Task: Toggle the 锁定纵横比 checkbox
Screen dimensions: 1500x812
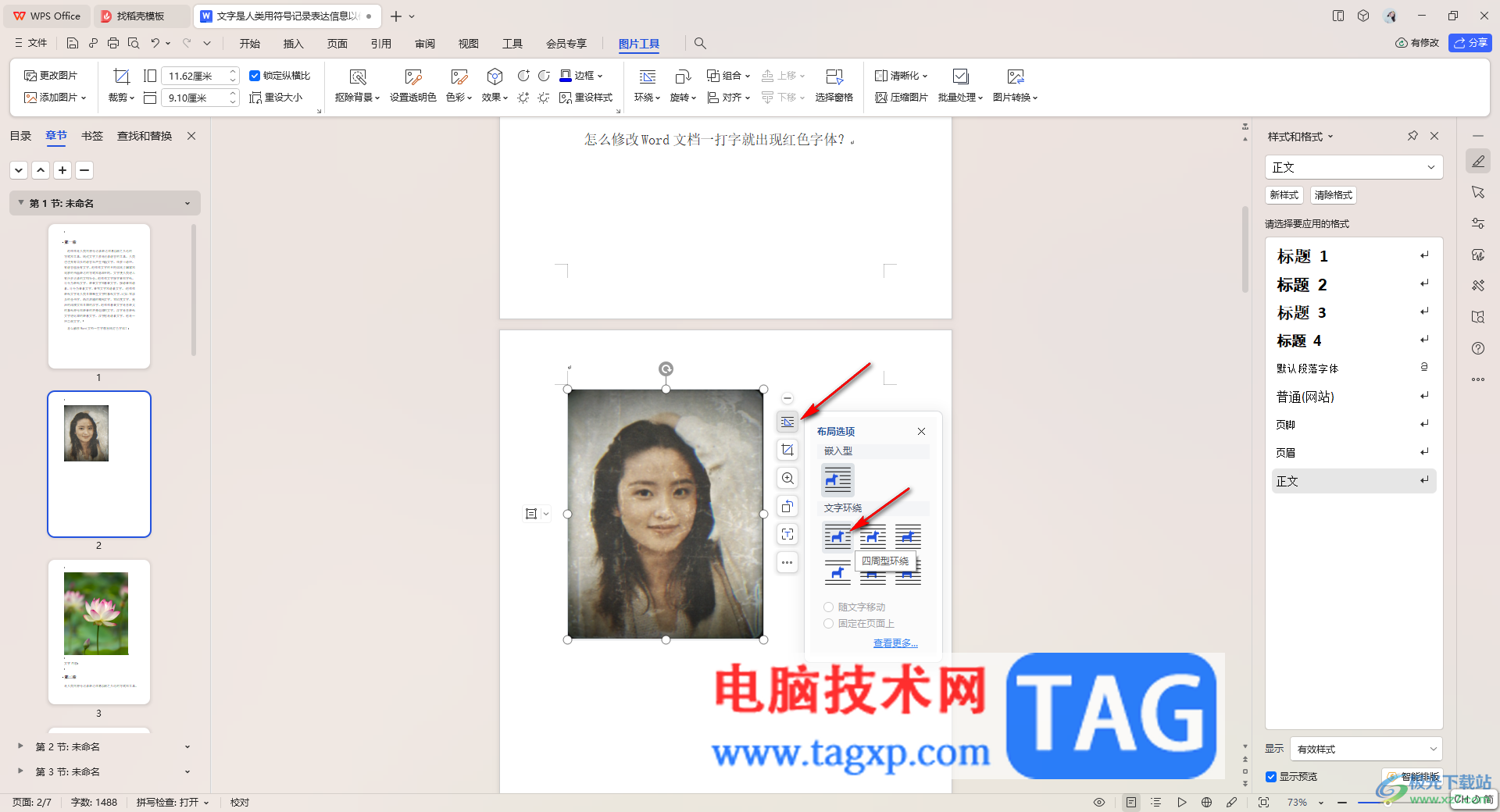Action: [255, 76]
